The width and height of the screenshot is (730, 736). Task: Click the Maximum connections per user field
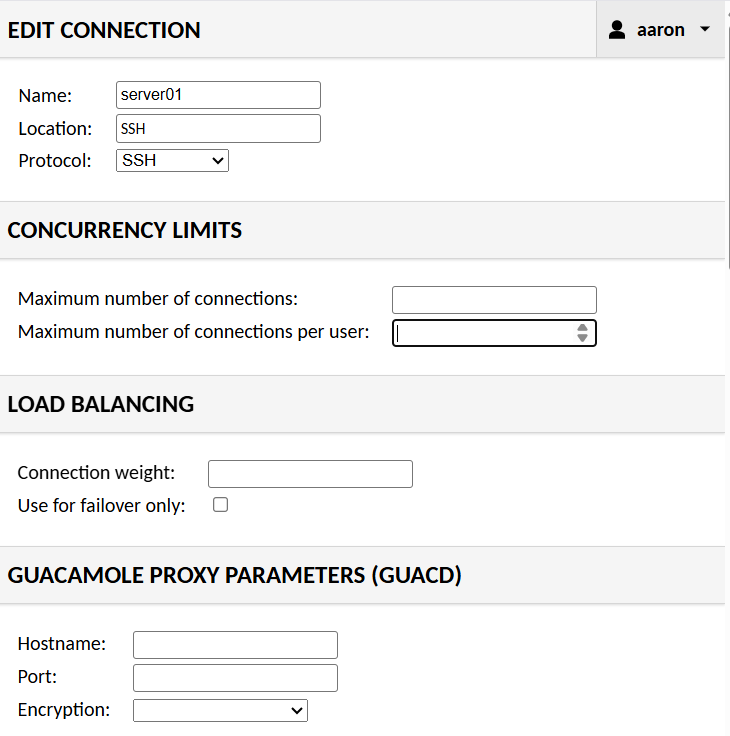[480, 333]
